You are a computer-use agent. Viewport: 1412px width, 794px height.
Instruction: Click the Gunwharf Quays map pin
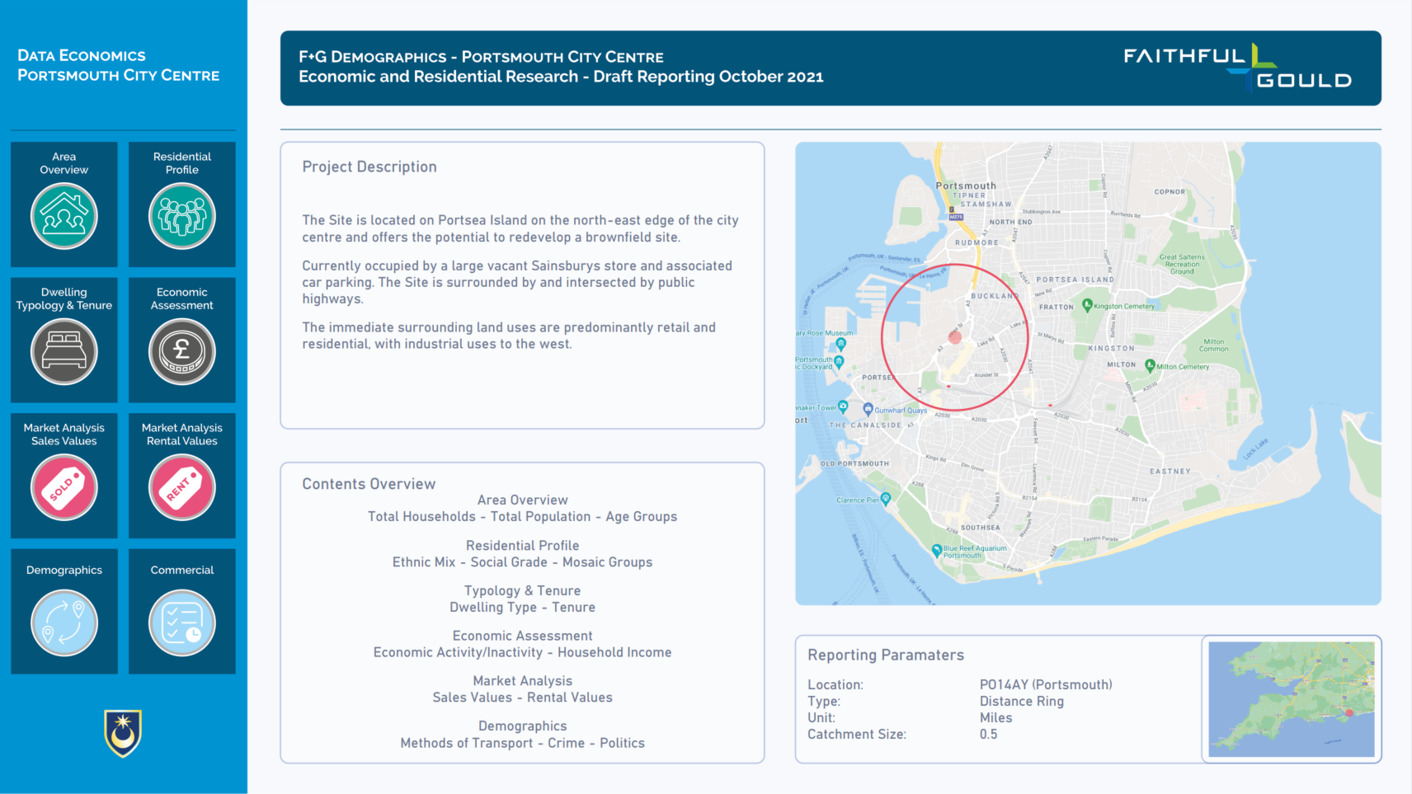pyautogui.click(x=867, y=409)
